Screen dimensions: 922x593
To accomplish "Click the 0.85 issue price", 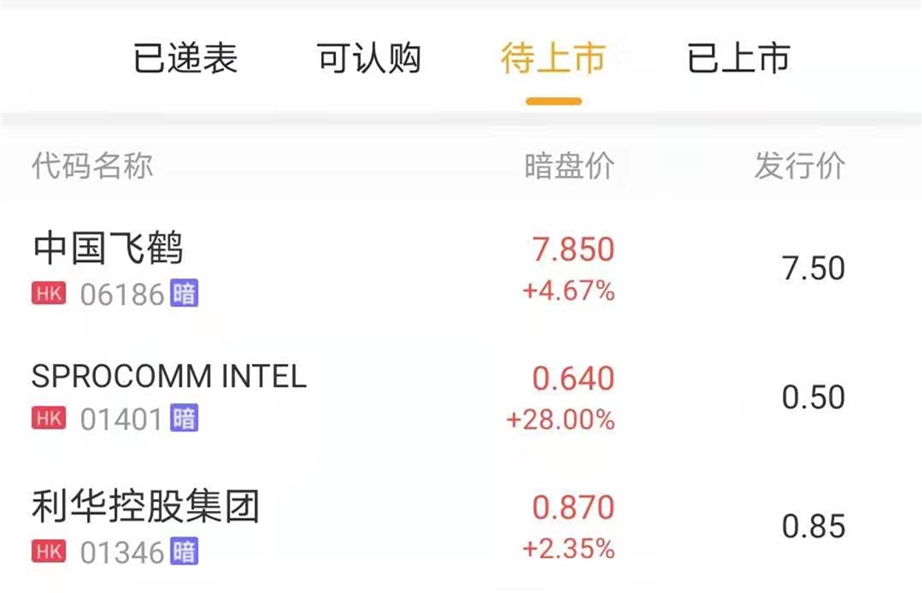I will (813, 526).
